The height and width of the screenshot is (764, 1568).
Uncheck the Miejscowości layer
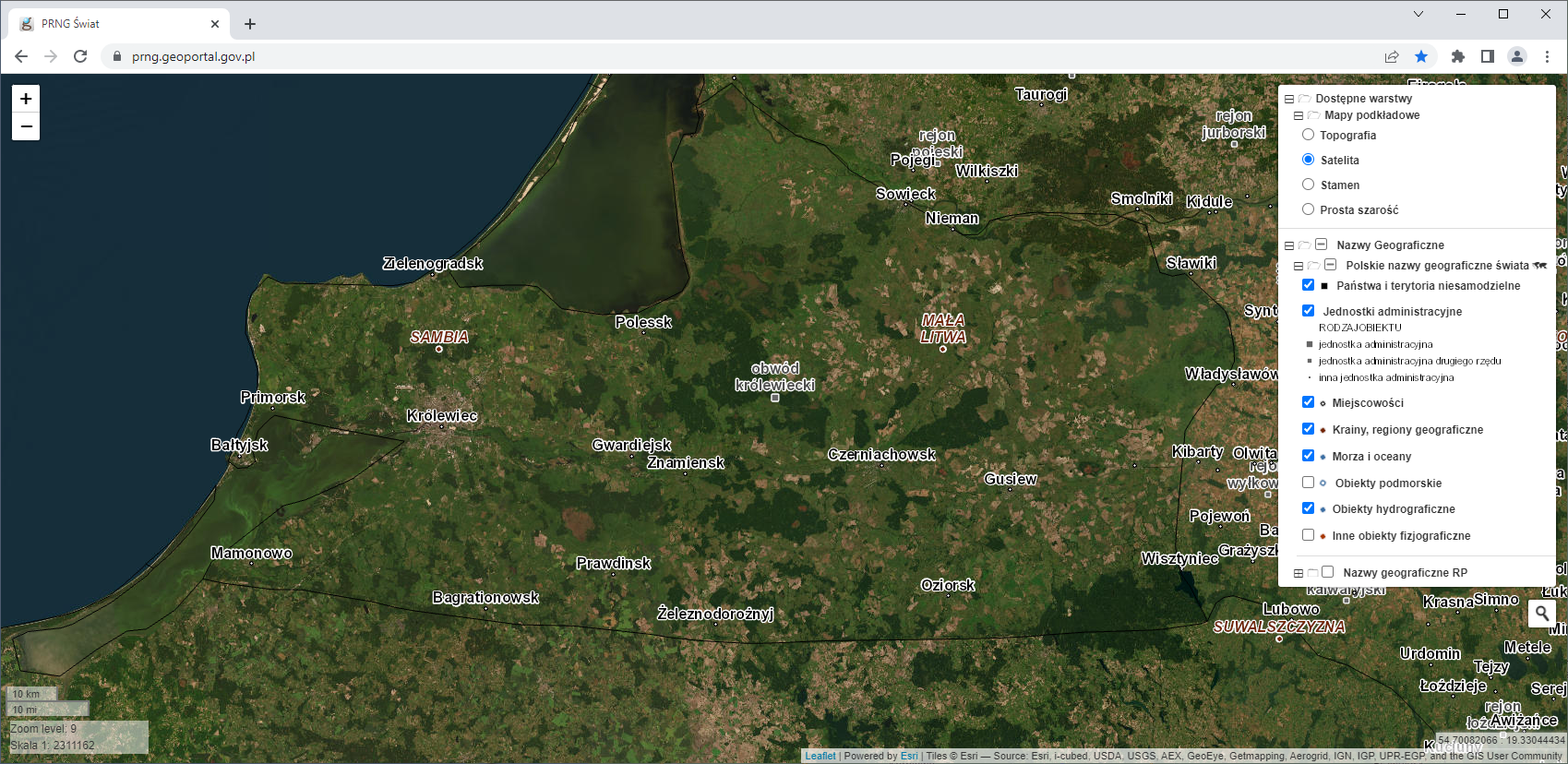click(x=1308, y=402)
